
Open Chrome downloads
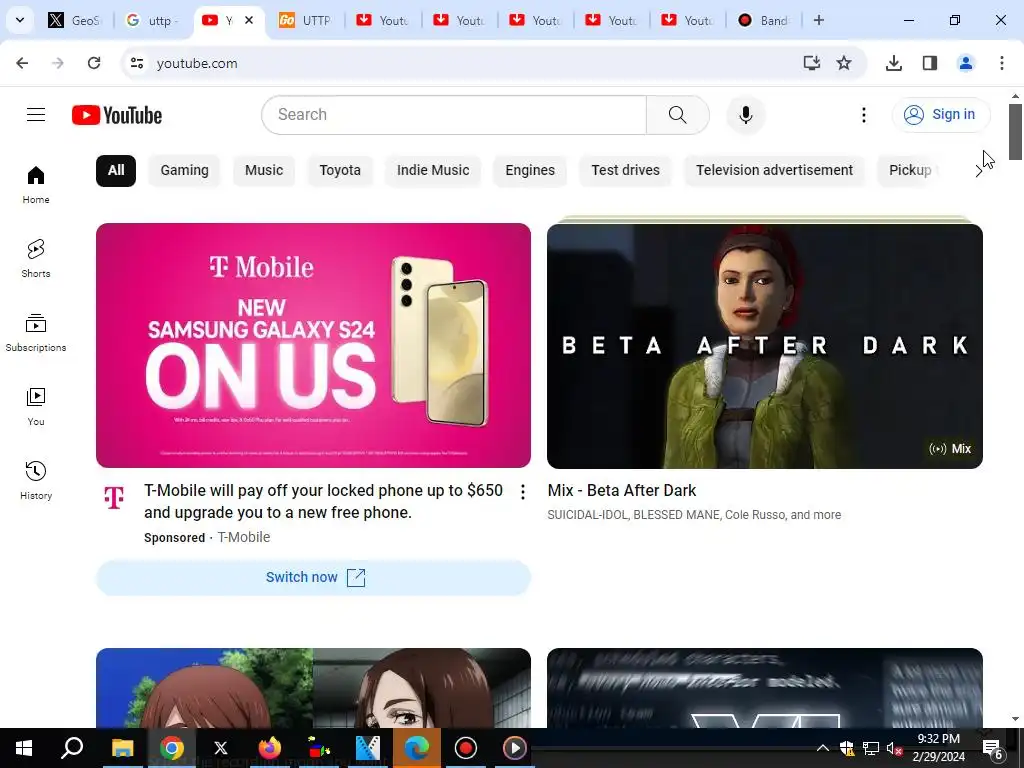point(893,63)
